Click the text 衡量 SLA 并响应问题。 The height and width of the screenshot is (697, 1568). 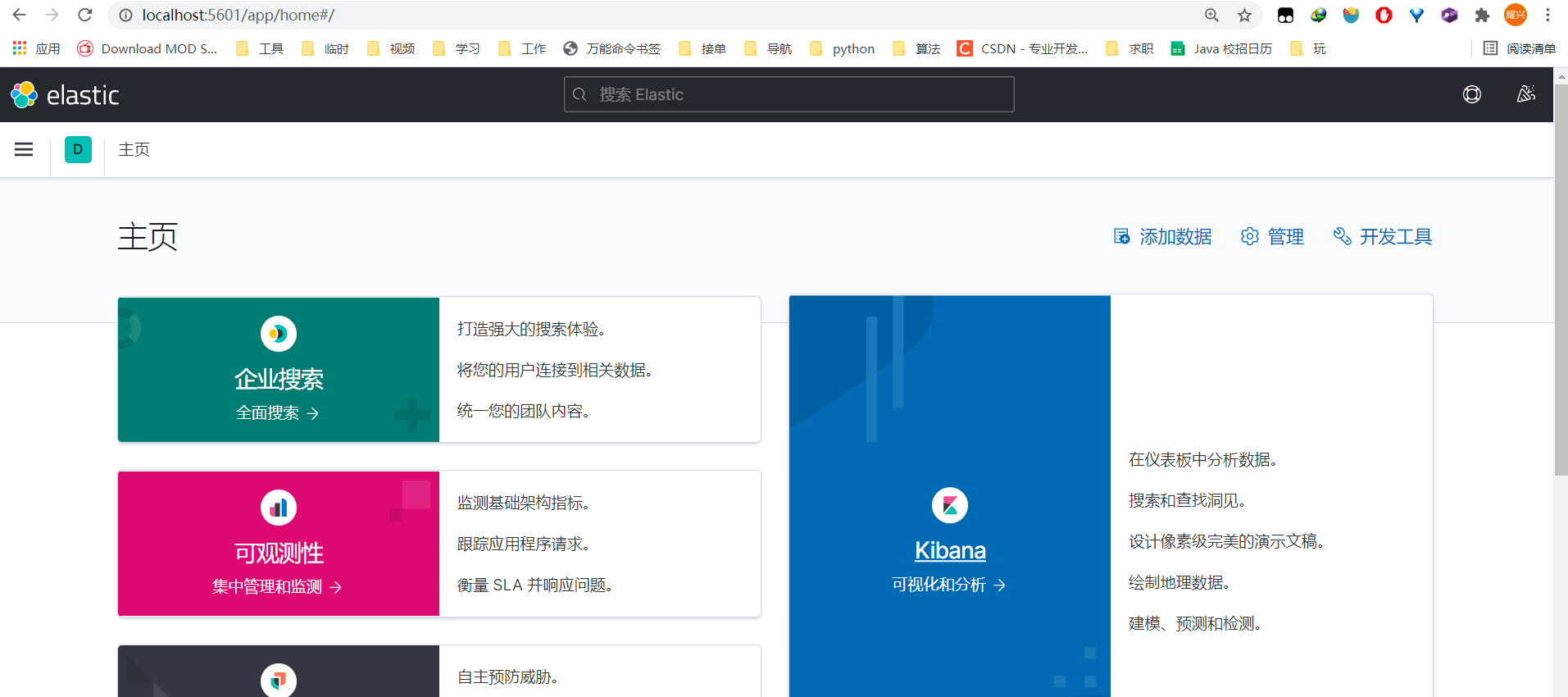click(535, 585)
